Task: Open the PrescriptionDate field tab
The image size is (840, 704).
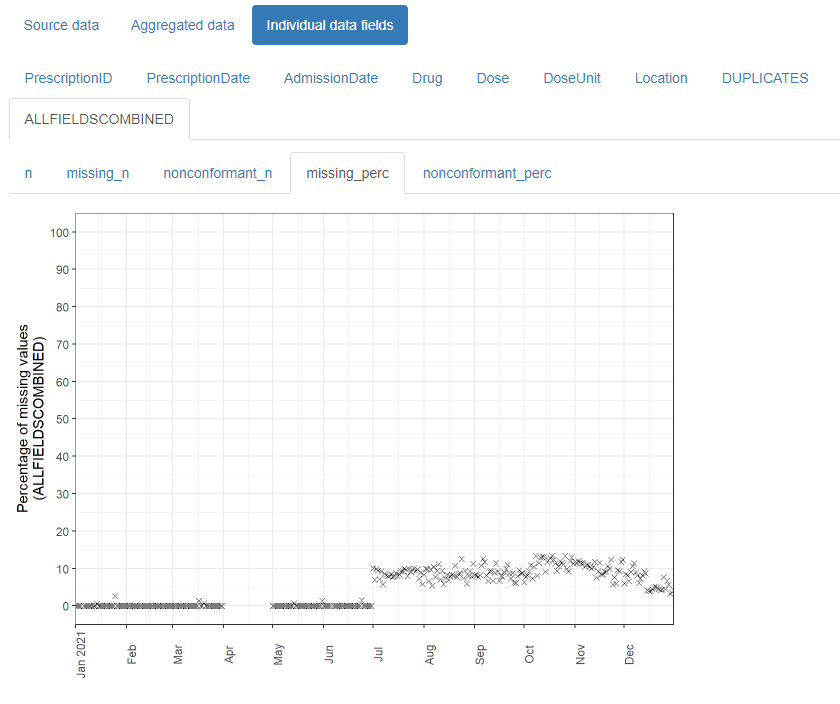Action: (198, 78)
